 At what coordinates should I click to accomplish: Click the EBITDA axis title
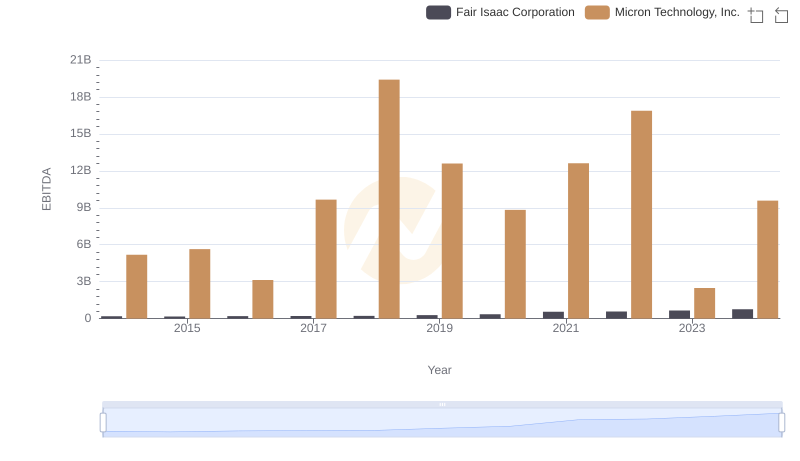coord(46,189)
